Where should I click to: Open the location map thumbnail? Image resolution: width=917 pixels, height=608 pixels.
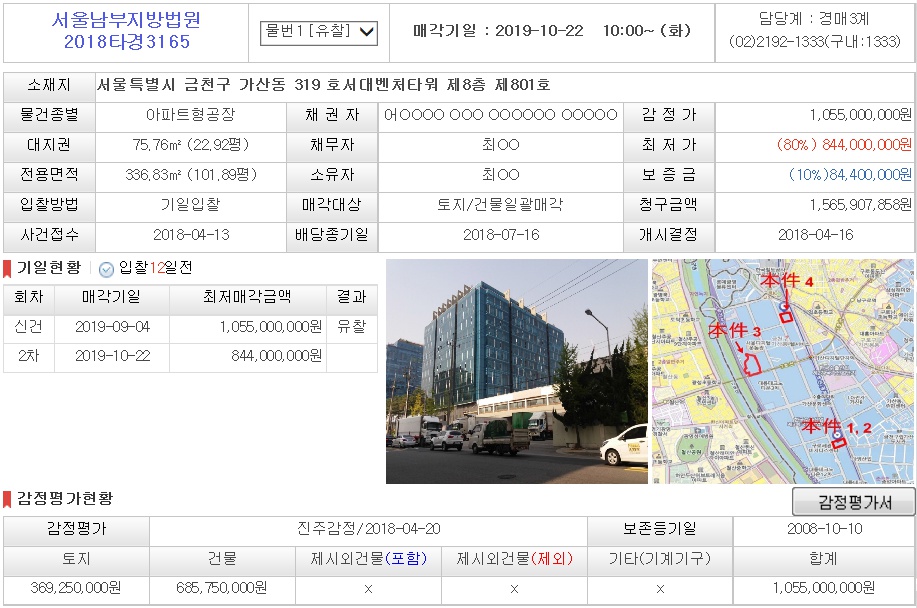tap(782, 371)
